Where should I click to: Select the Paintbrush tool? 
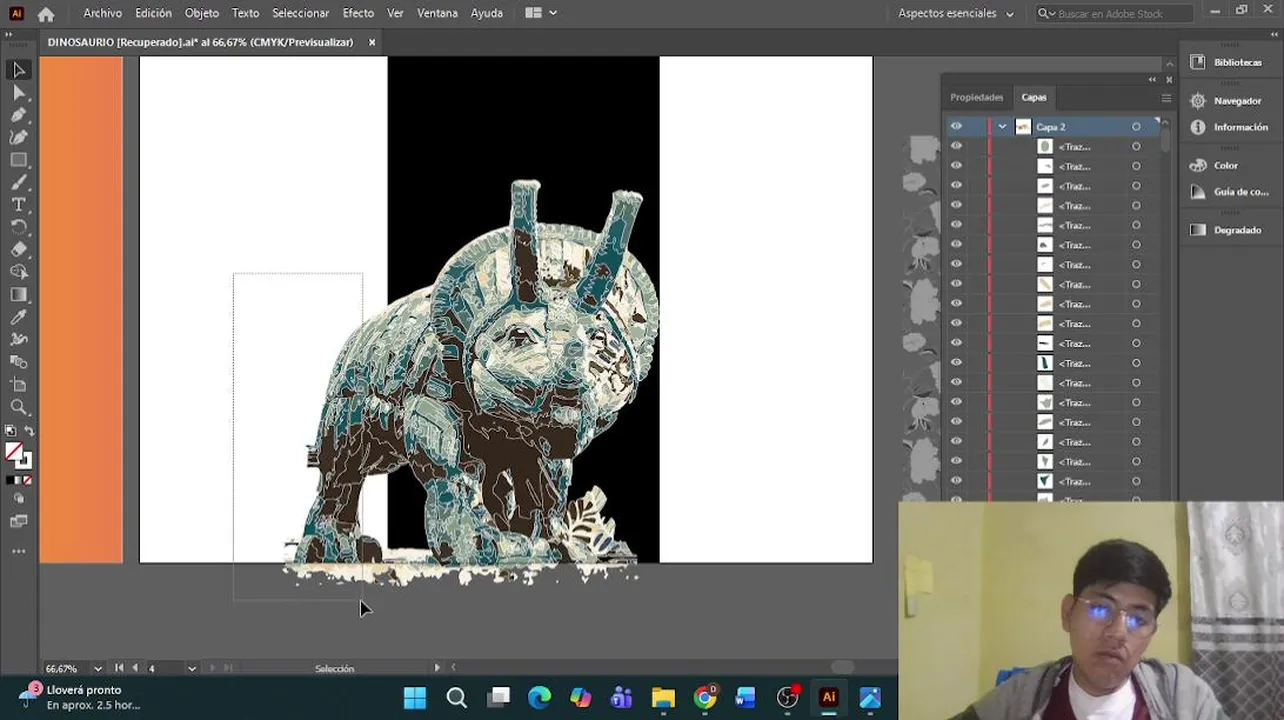pos(18,182)
